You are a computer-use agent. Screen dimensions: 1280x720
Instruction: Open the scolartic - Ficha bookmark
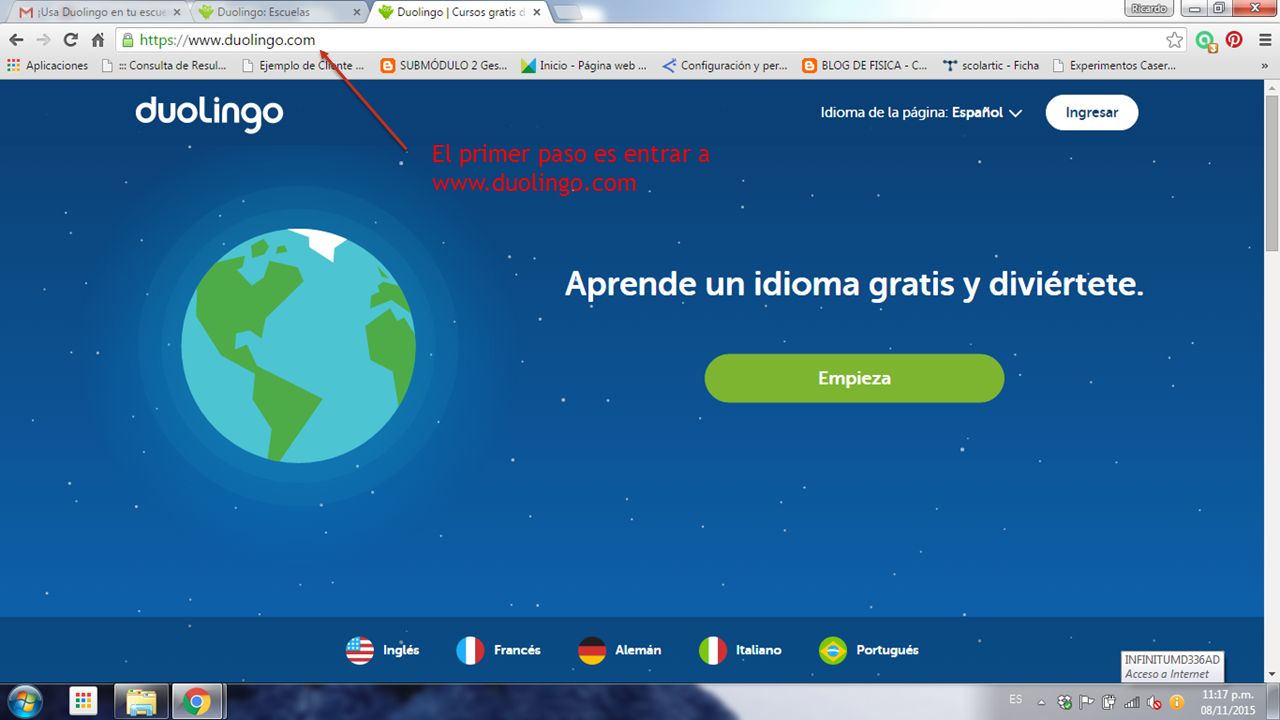pyautogui.click(x=991, y=66)
